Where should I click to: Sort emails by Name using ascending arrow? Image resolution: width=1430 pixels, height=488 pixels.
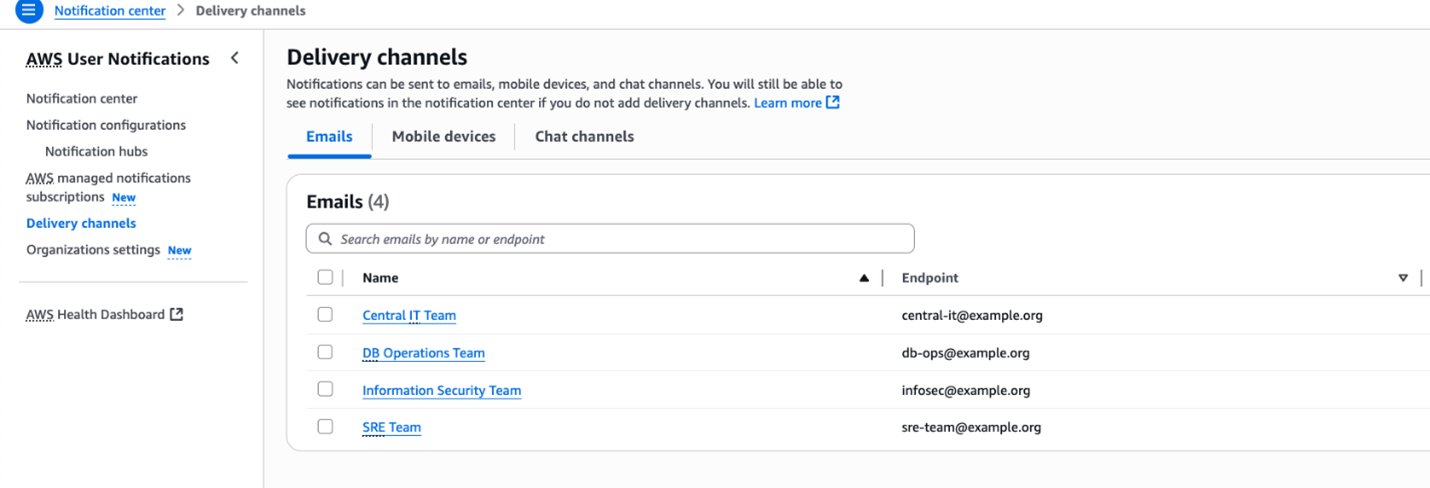tap(864, 278)
